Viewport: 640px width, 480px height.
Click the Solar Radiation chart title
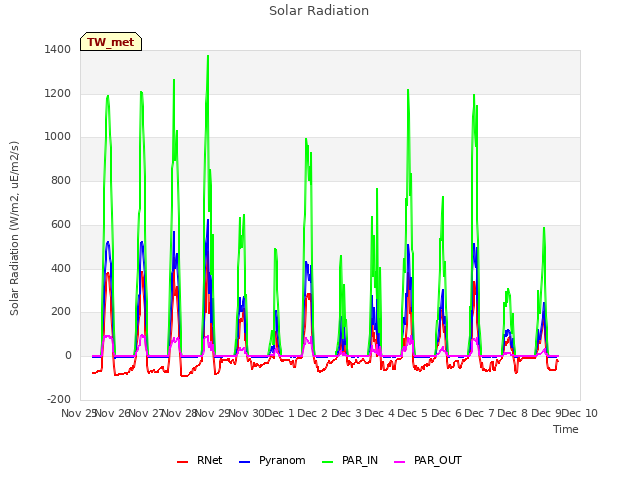(x=319, y=11)
